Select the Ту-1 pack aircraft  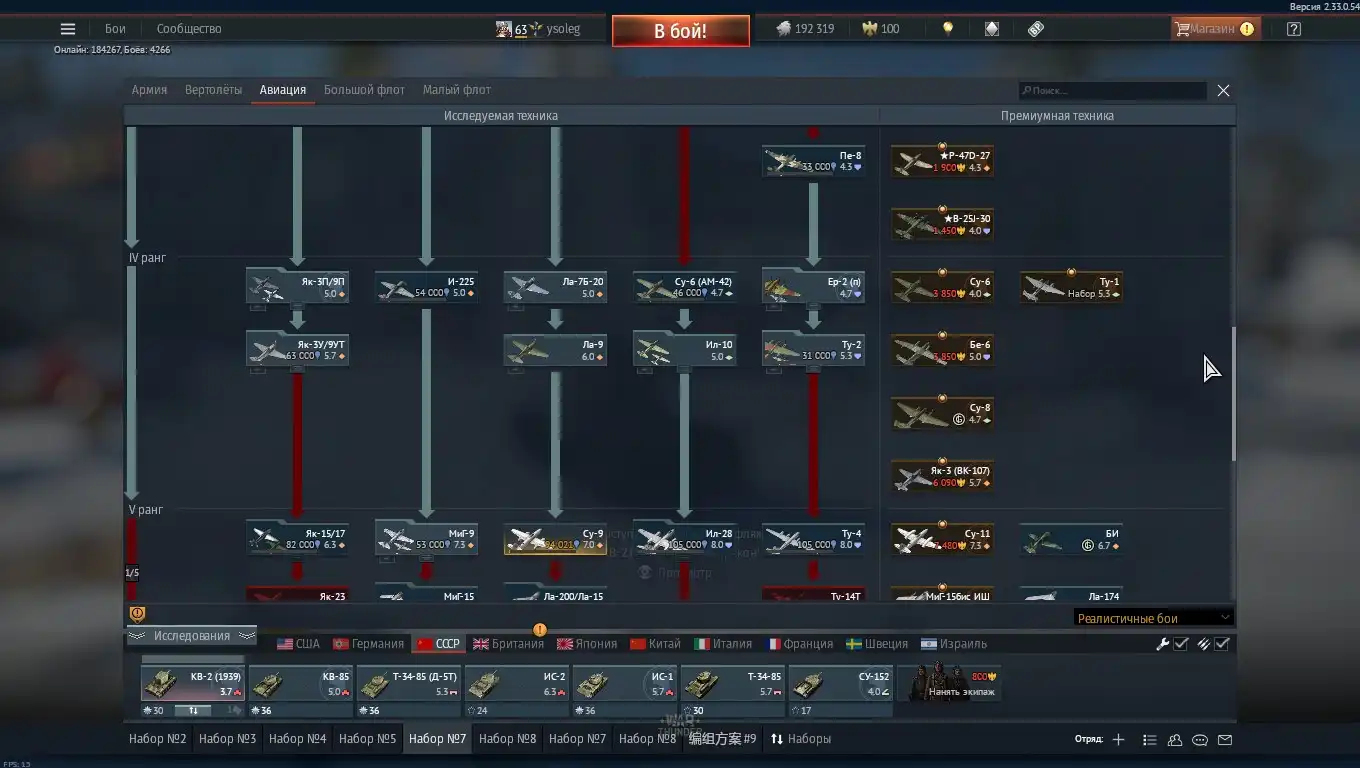pos(1071,287)
